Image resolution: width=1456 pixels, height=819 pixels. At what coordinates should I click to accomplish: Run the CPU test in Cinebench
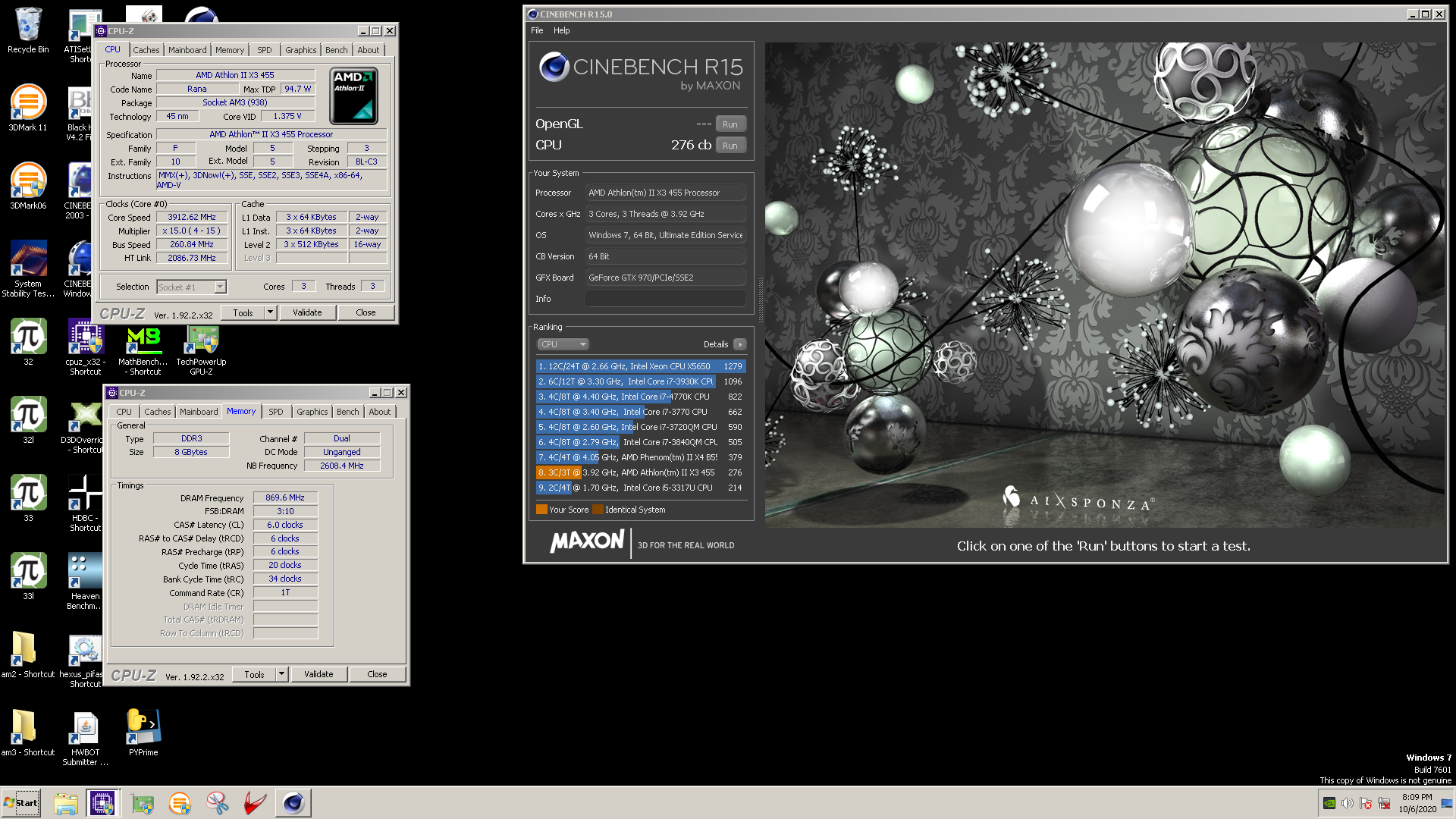[730, 146]
